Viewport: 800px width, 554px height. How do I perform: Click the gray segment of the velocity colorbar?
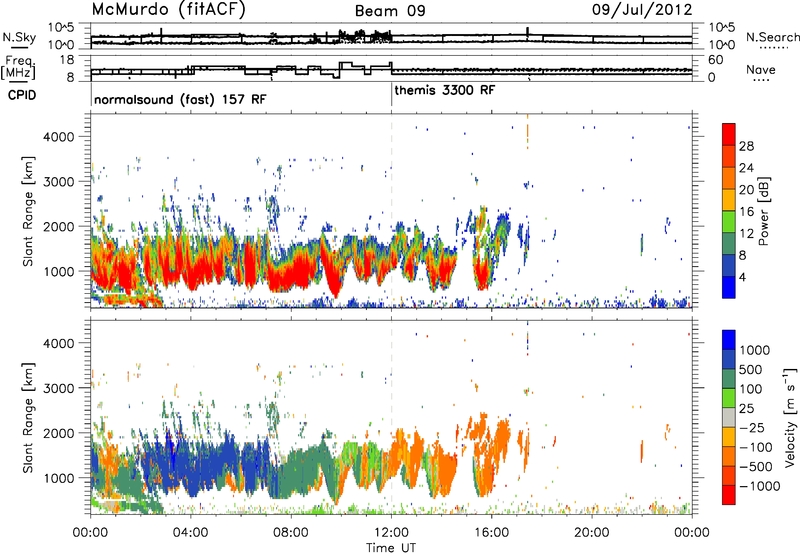pyautogui.click(x=729, y=417)
